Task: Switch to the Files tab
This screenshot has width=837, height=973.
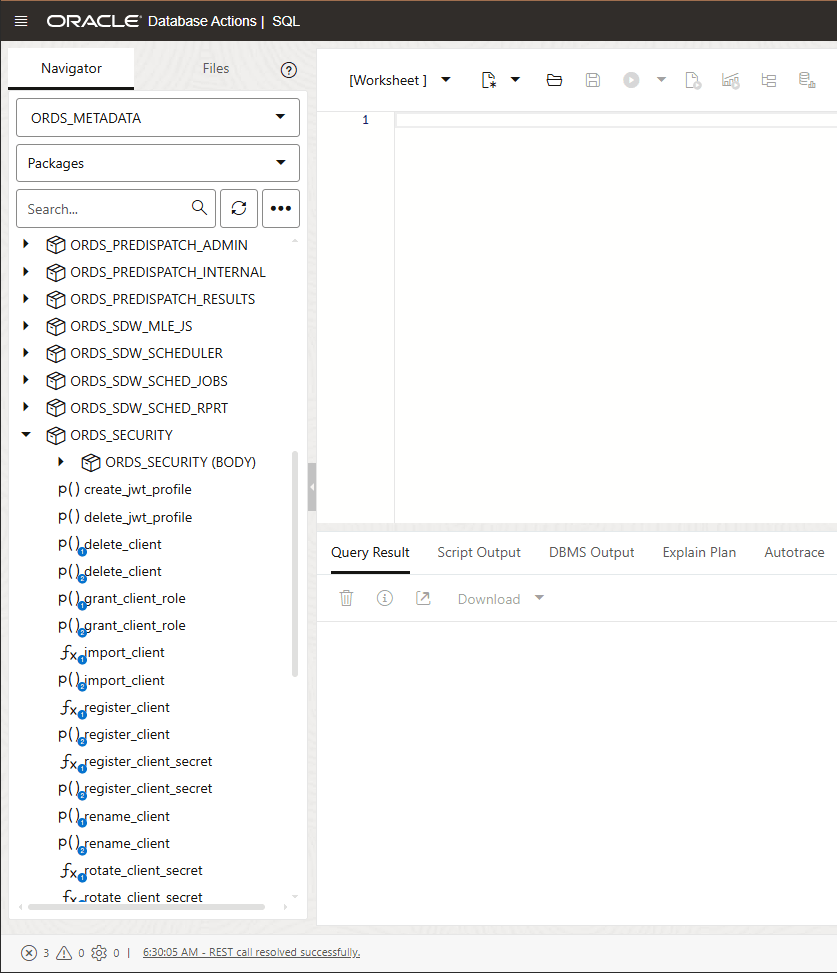Action: (x=215, y=68)
